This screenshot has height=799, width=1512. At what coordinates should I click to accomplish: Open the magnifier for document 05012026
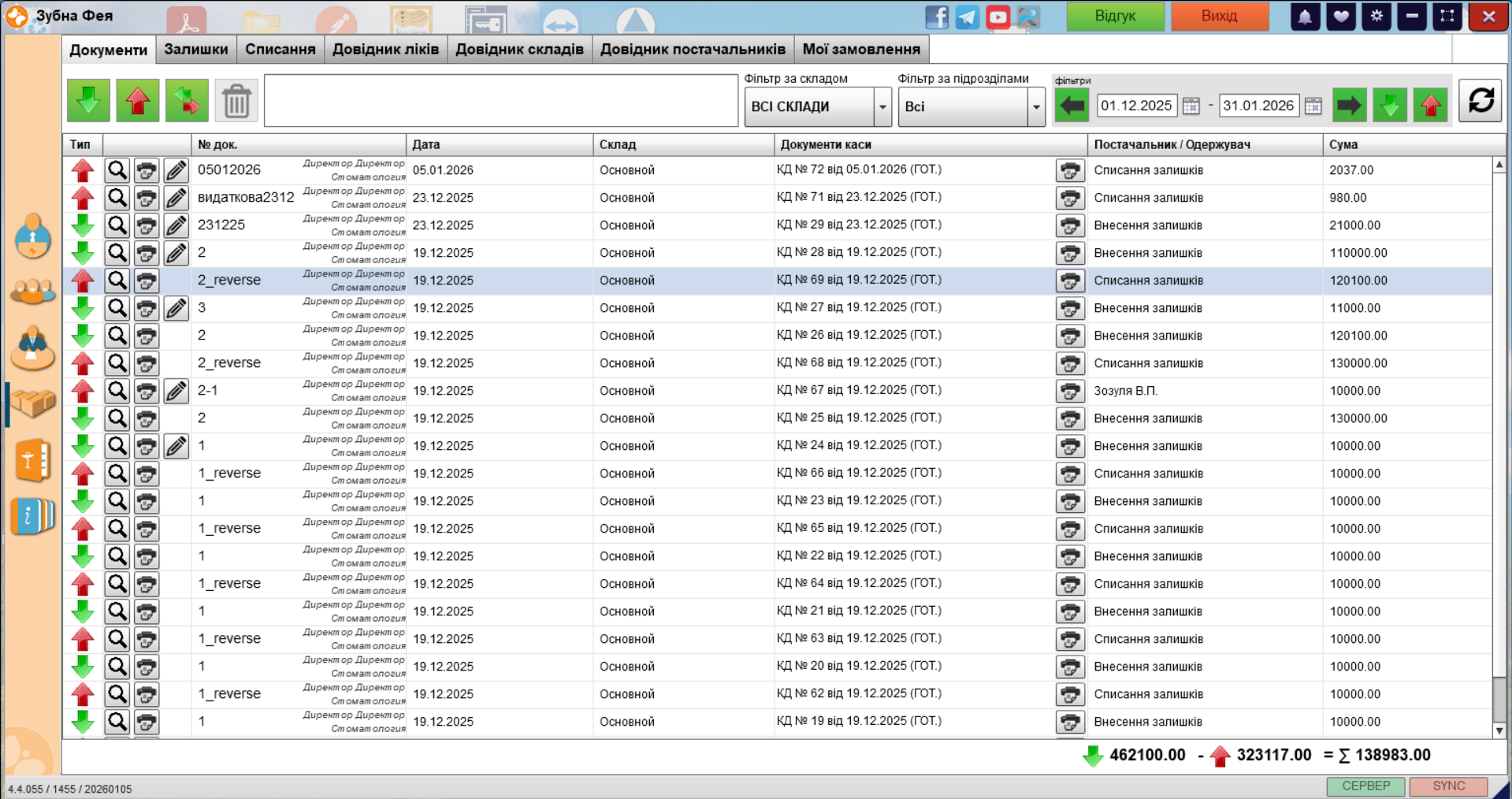tap(117, 170)
